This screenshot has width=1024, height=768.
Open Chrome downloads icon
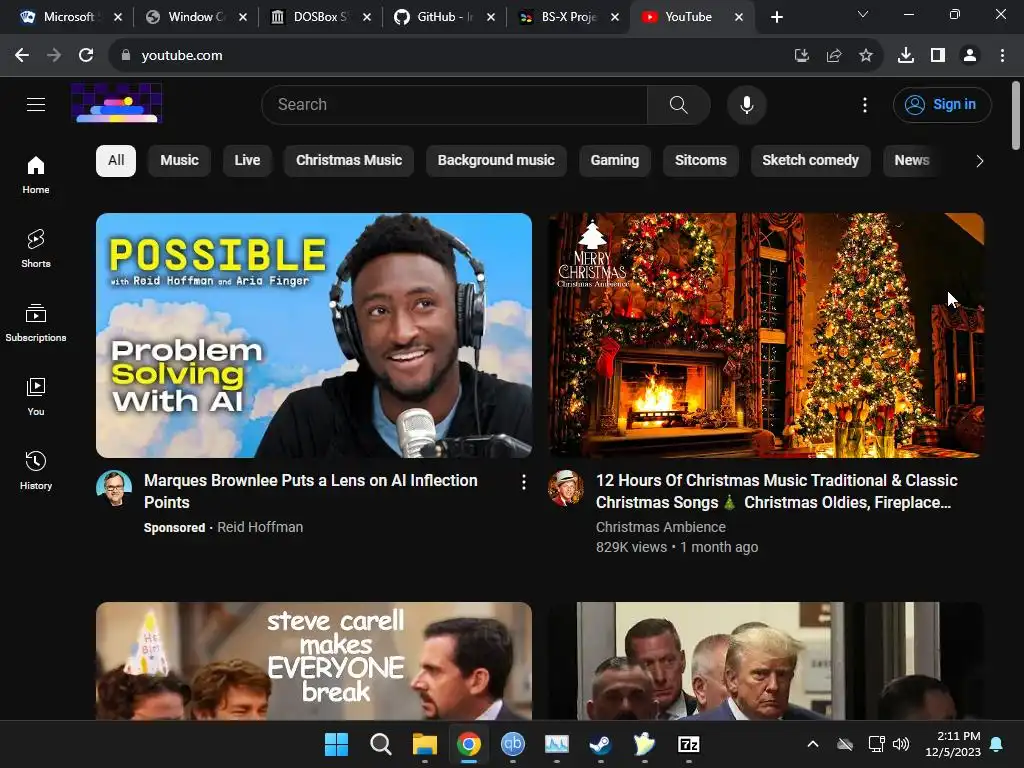point(905,56)
